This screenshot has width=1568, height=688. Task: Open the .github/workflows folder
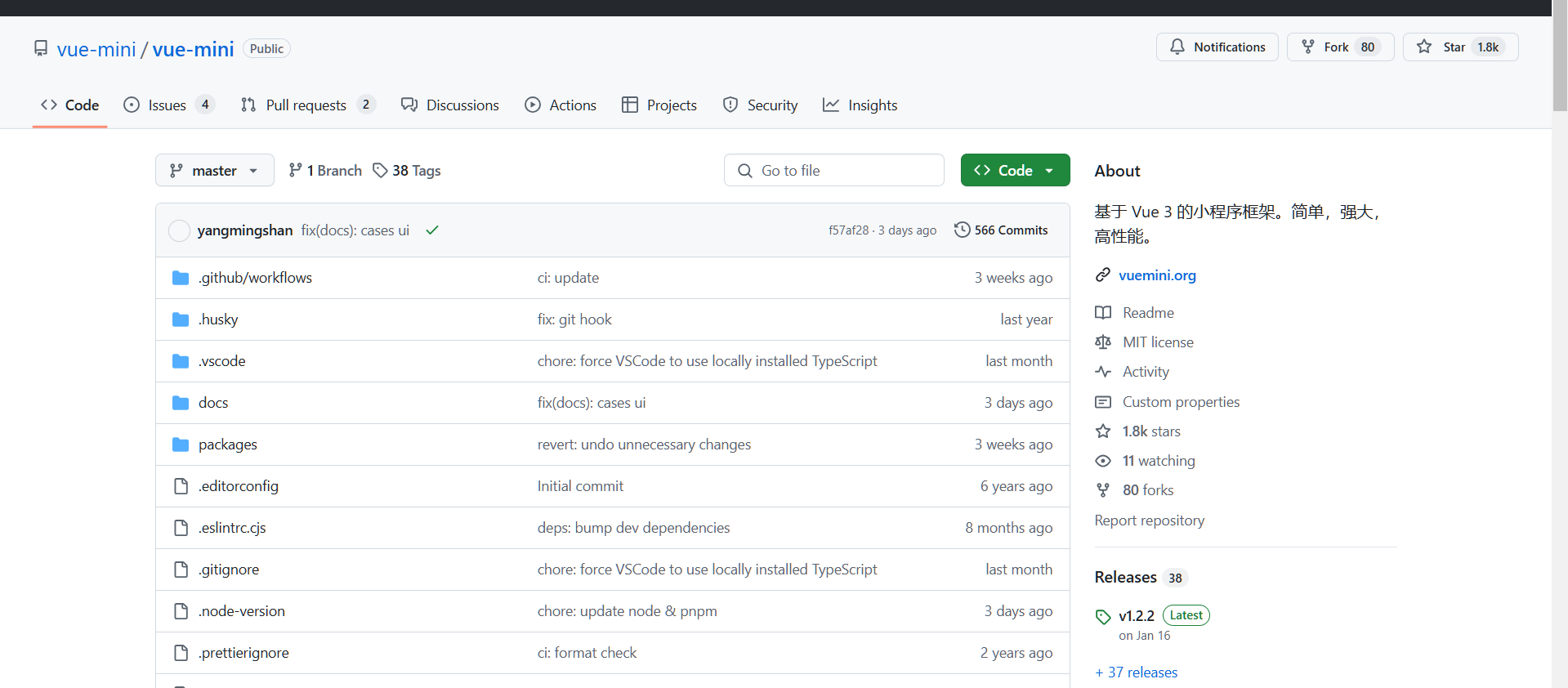coord(255,278)
